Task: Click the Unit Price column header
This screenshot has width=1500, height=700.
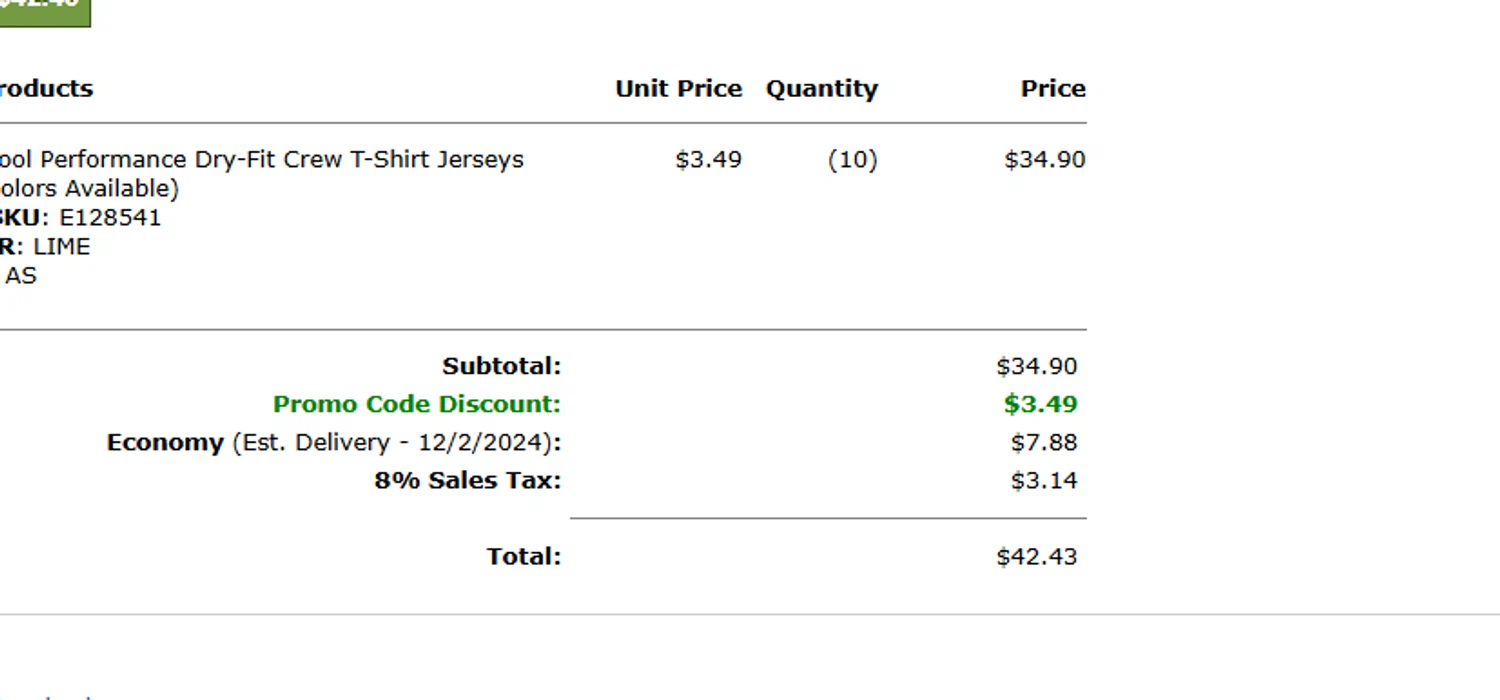Action: tap(678, 88)
